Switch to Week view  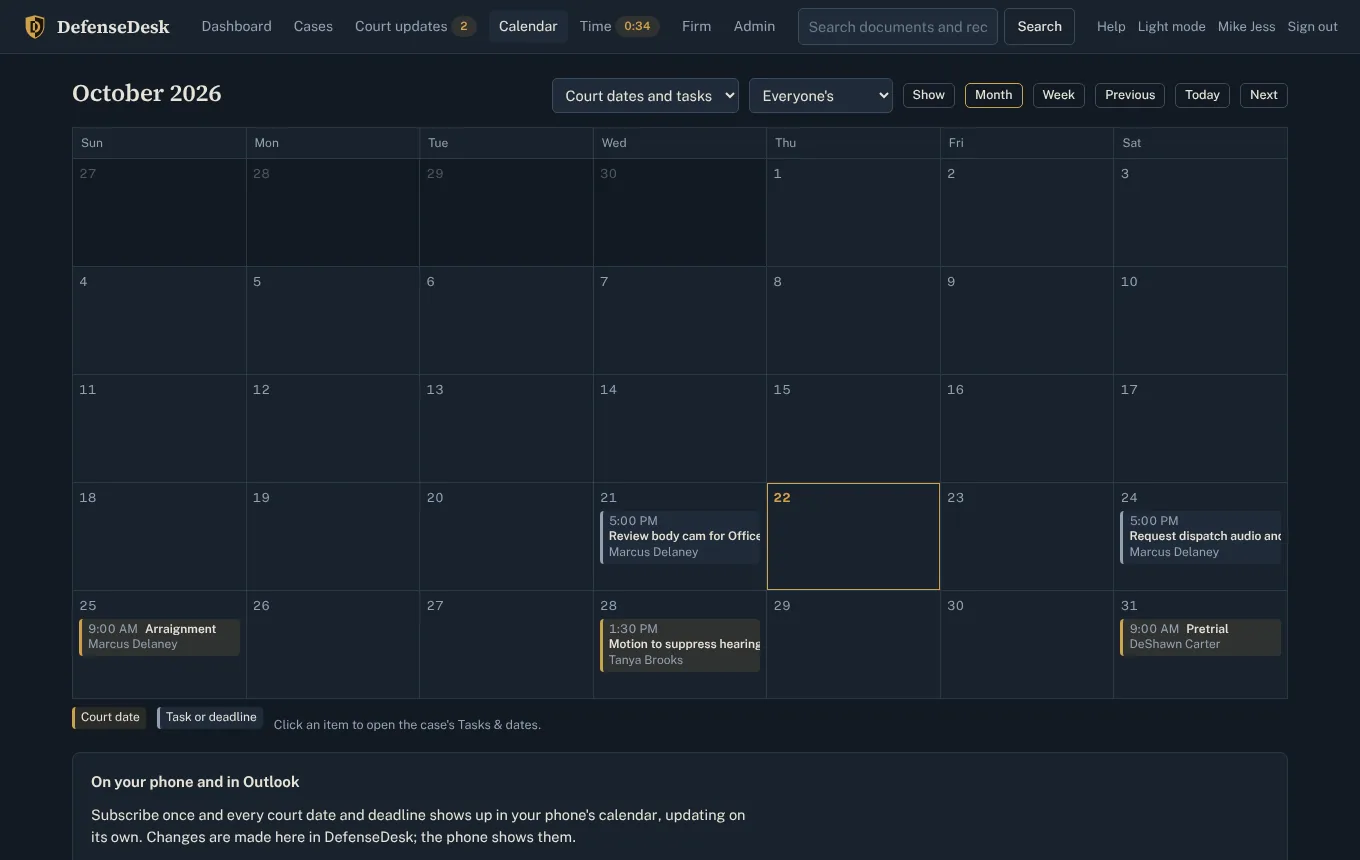[1058, 95]
